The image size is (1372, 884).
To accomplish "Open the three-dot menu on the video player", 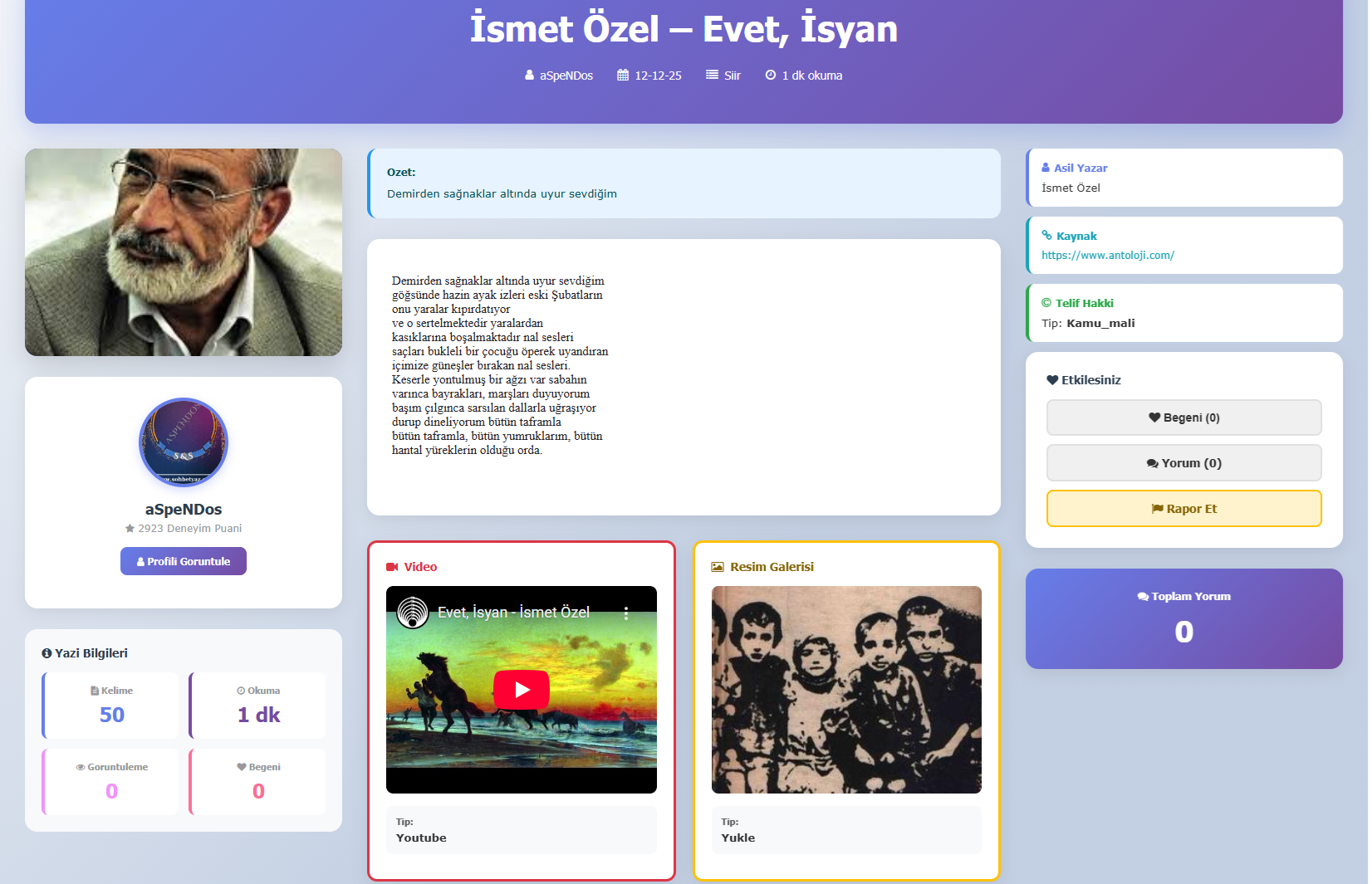I will point(627,613).
